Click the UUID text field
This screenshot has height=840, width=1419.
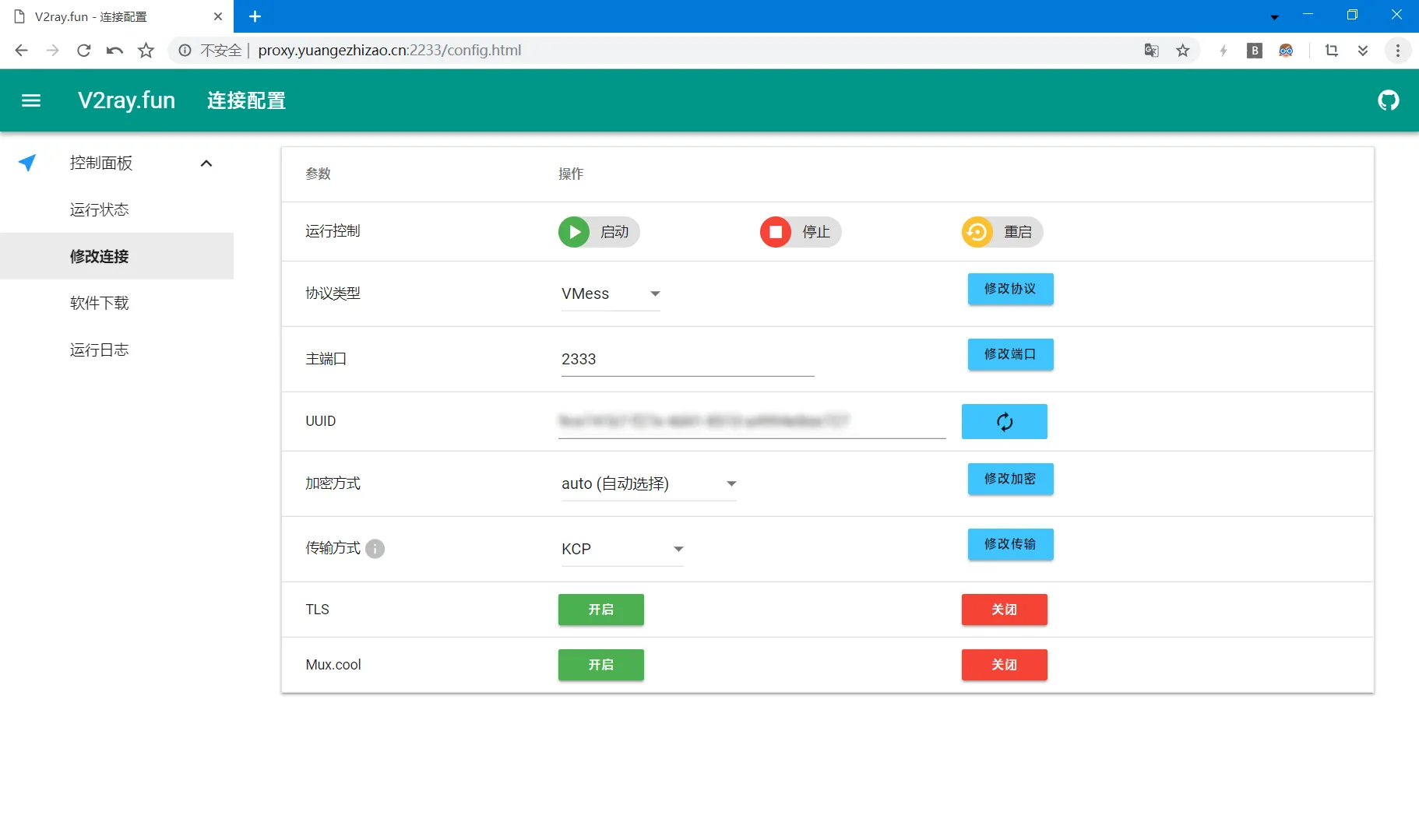coord(752,422)
